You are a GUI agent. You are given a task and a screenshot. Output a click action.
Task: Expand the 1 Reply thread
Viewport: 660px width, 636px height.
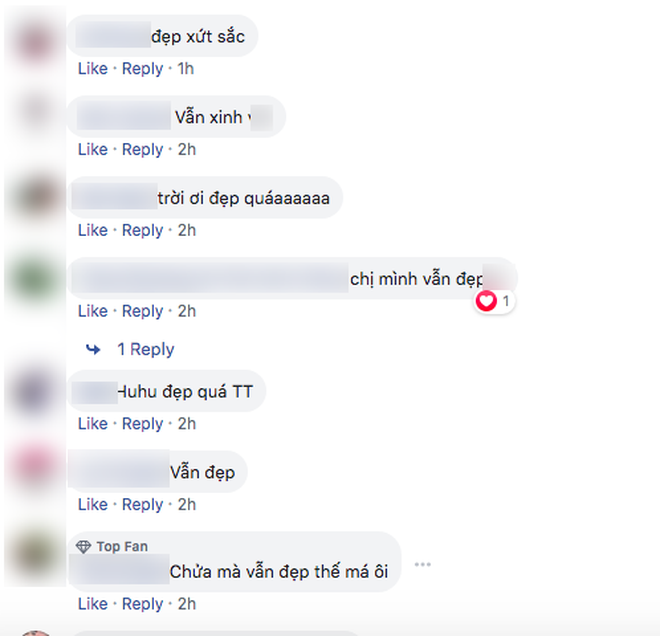pos(146,349)
